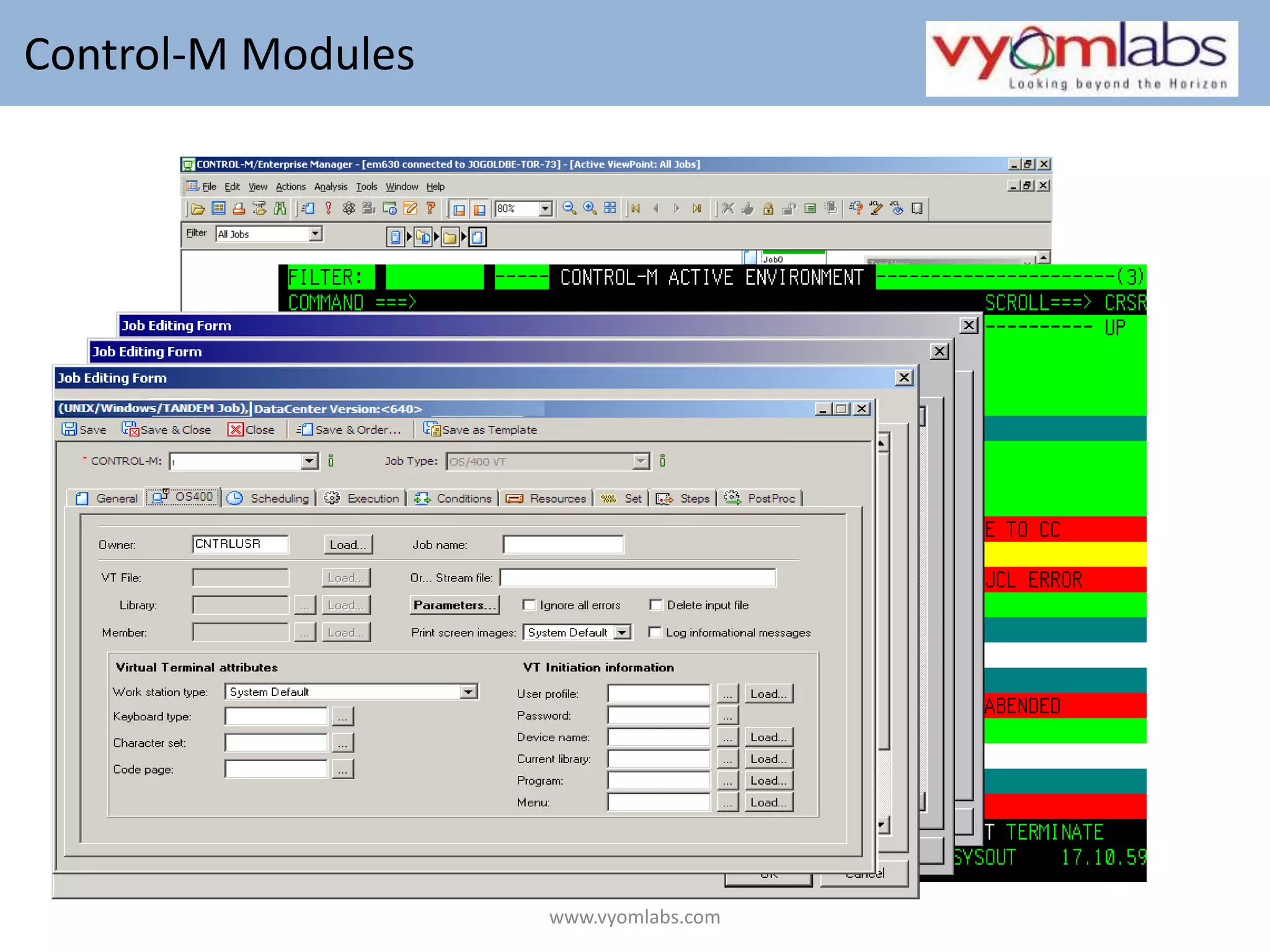Viewport: 1270px width, 952px height.
Task: Switch to the PostProc tab
Action: 760,498
